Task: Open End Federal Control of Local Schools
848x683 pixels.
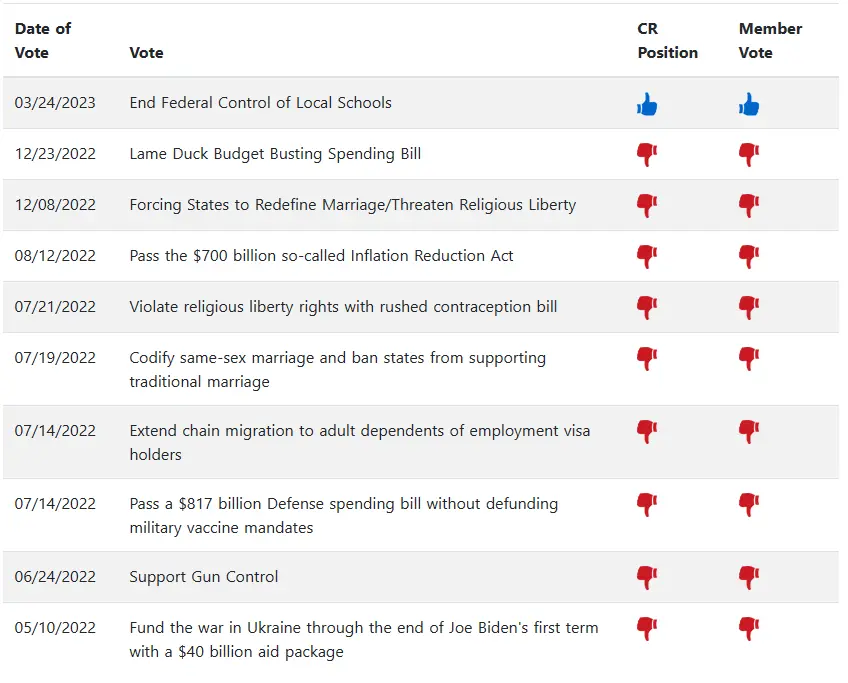Action: point(260,103)
